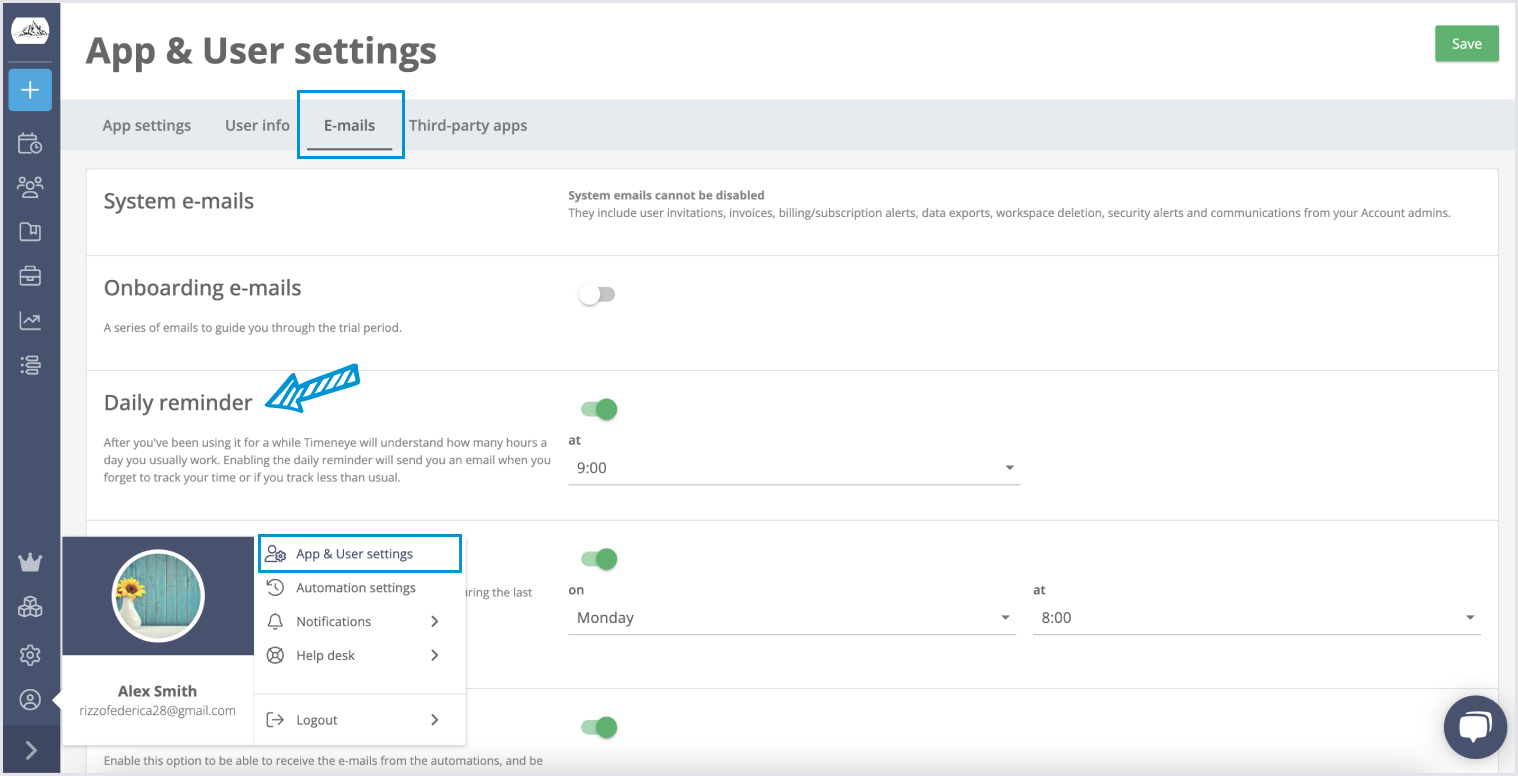
Task: Open the 8:00 time dropdown
Action: click(1256, 618)
